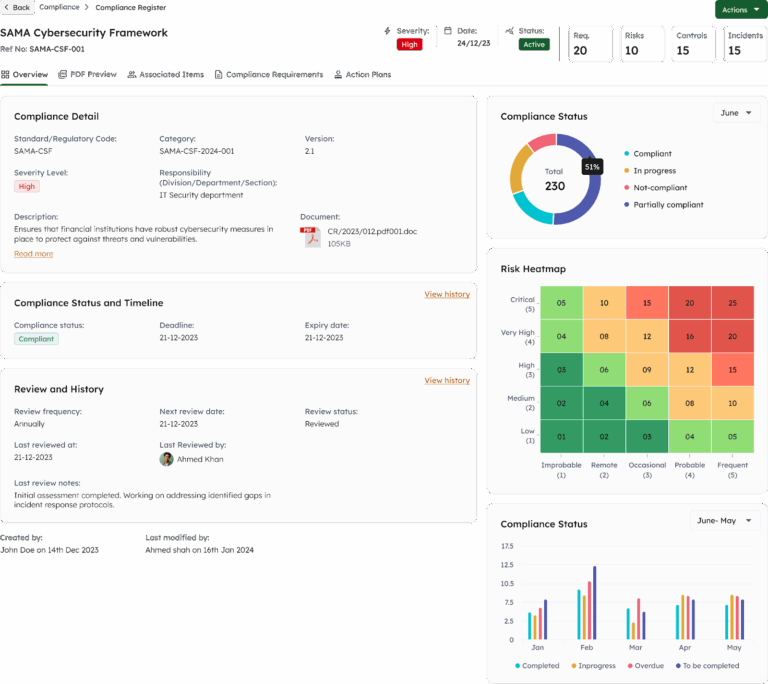The height and width of the screenshot is (684, 768).
Task: Click the severity lightning icon
Action: (387, 31)
